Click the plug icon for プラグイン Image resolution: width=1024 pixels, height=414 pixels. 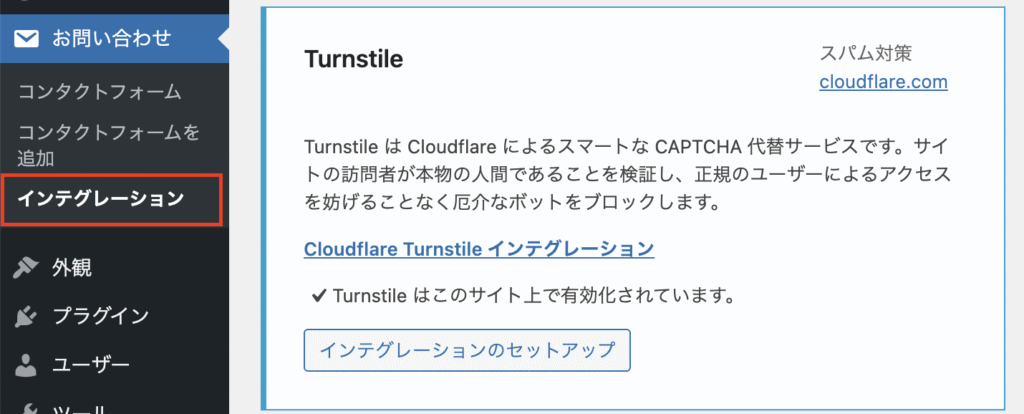(25, 316)
